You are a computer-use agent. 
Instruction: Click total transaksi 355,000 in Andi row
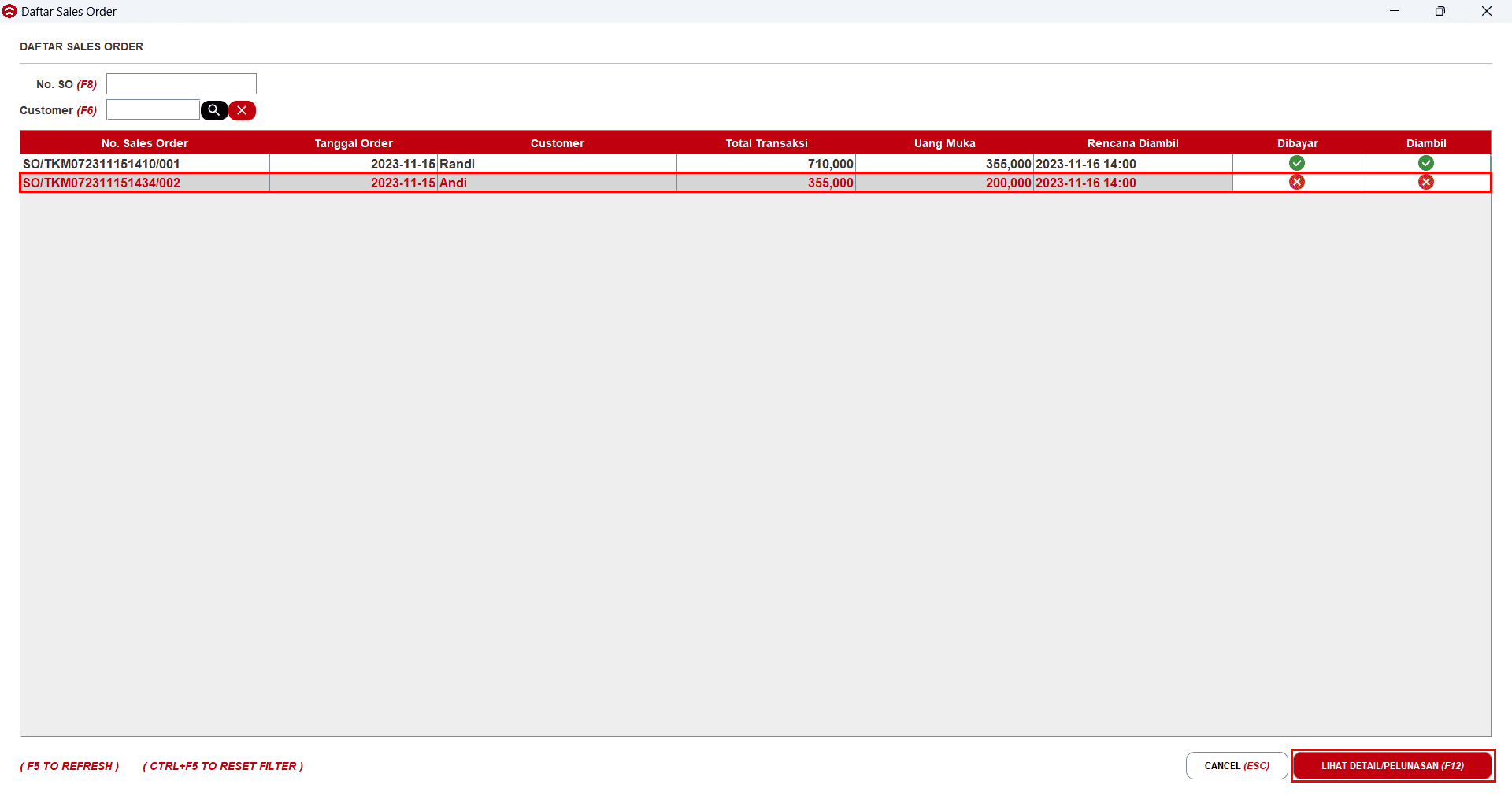[766, 183]
